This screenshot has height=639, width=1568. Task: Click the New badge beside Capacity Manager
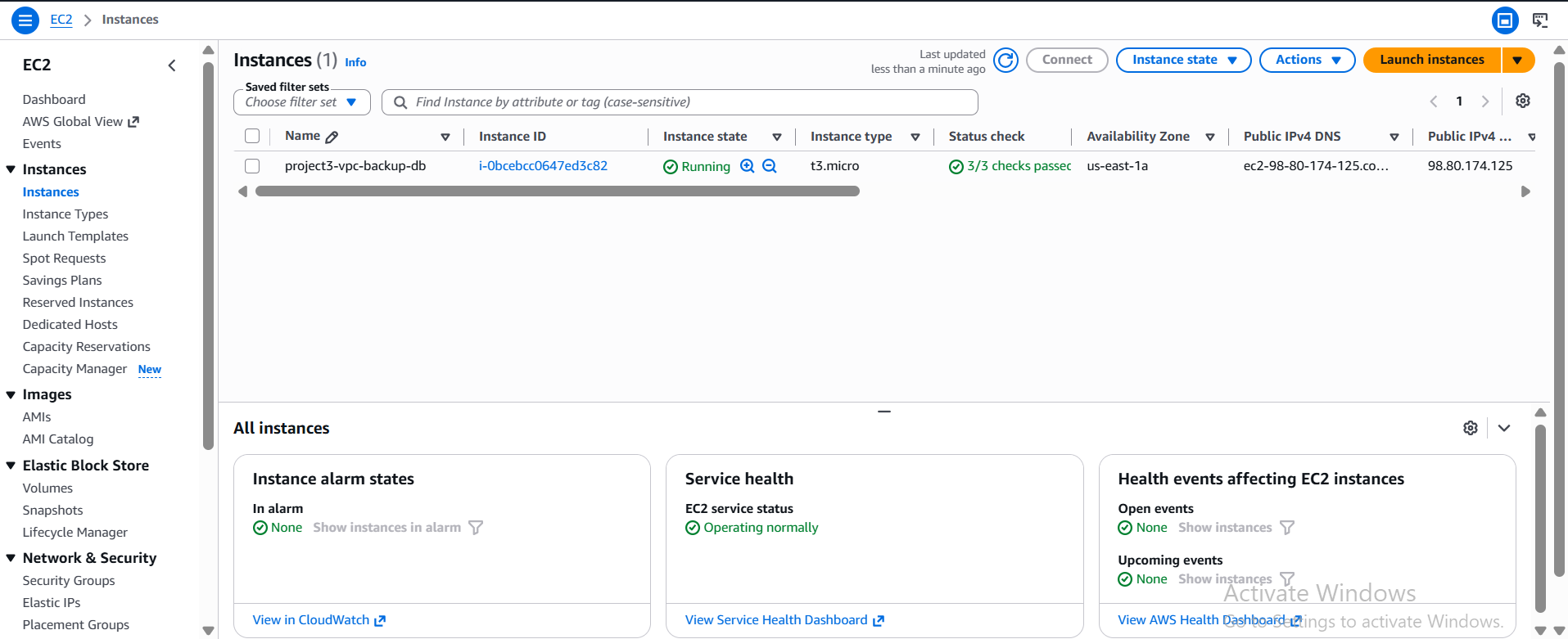click(x=150, y=370)
